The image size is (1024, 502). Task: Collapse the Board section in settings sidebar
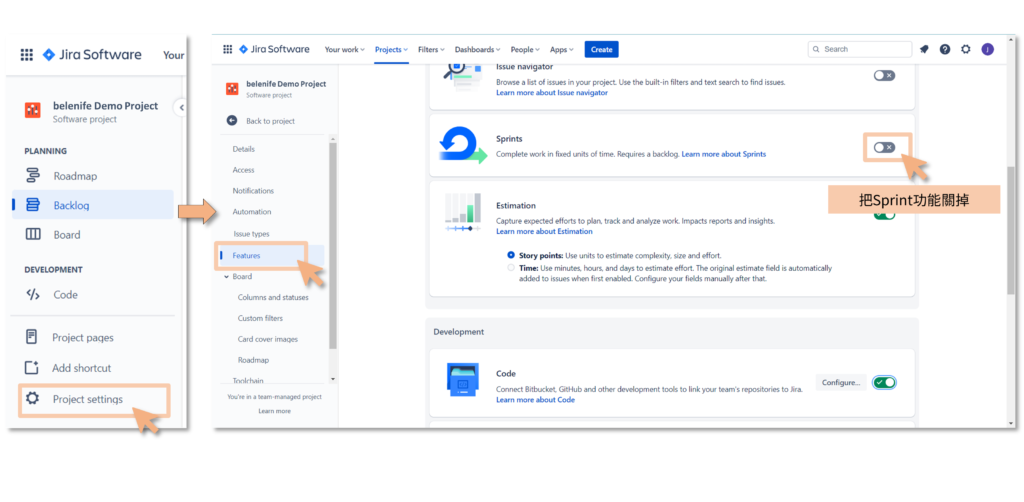[x=226, y=277]
